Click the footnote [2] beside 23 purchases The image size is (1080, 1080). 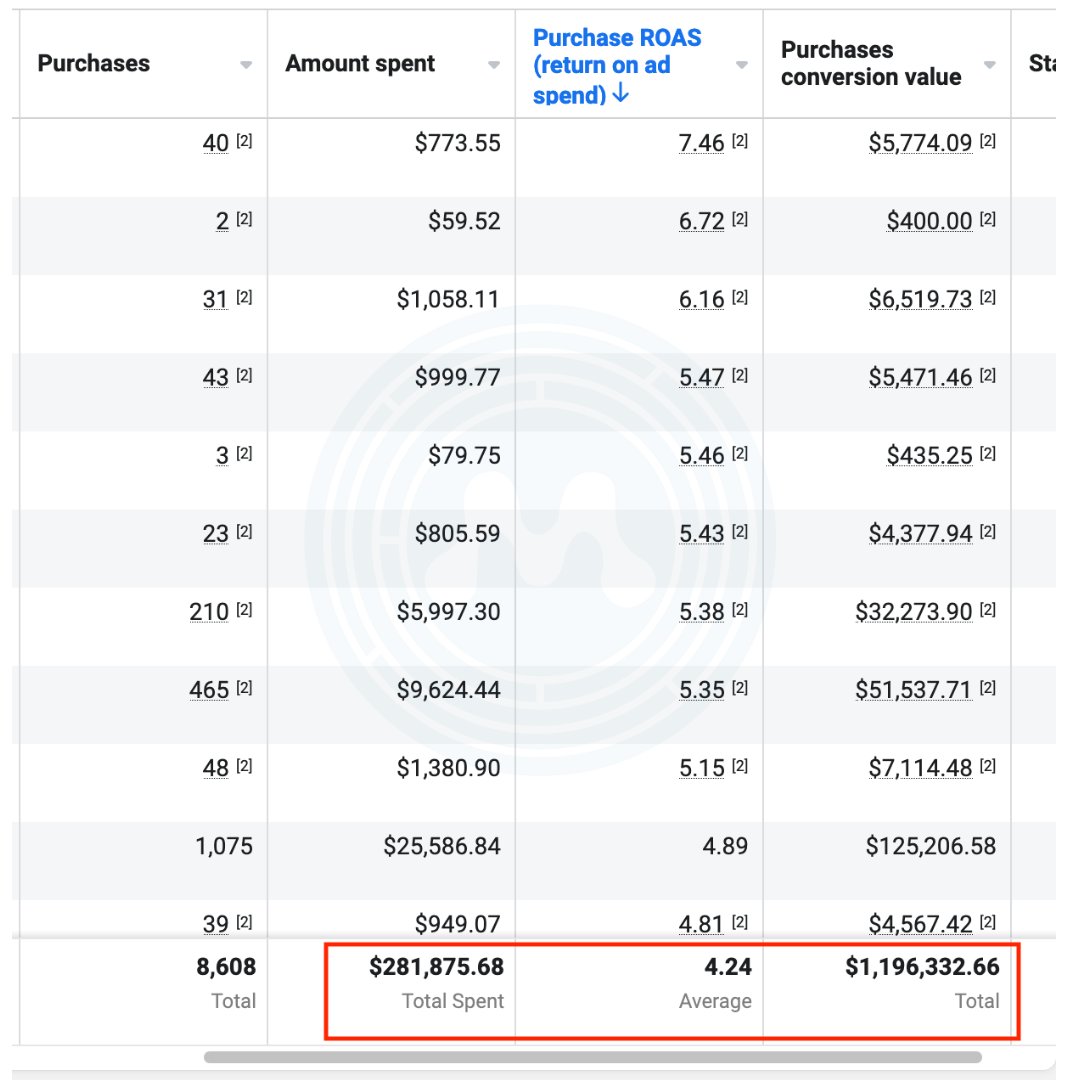tap(245, 531)
